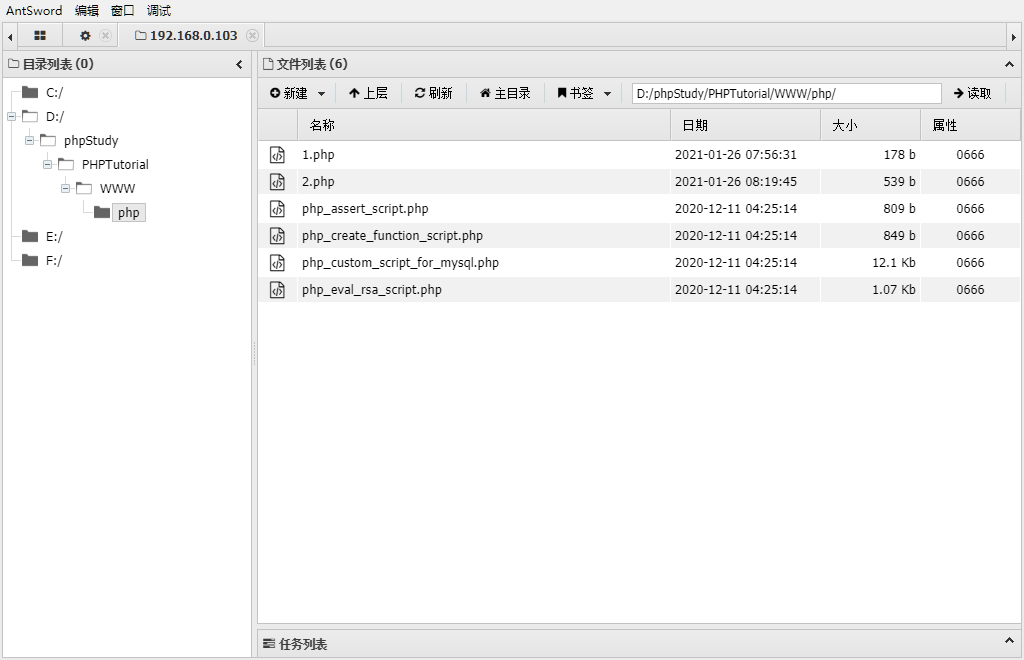Open the 书签 dropdown arrow
The height and width of the screenshot is (660, 1024).
[607, 94]
